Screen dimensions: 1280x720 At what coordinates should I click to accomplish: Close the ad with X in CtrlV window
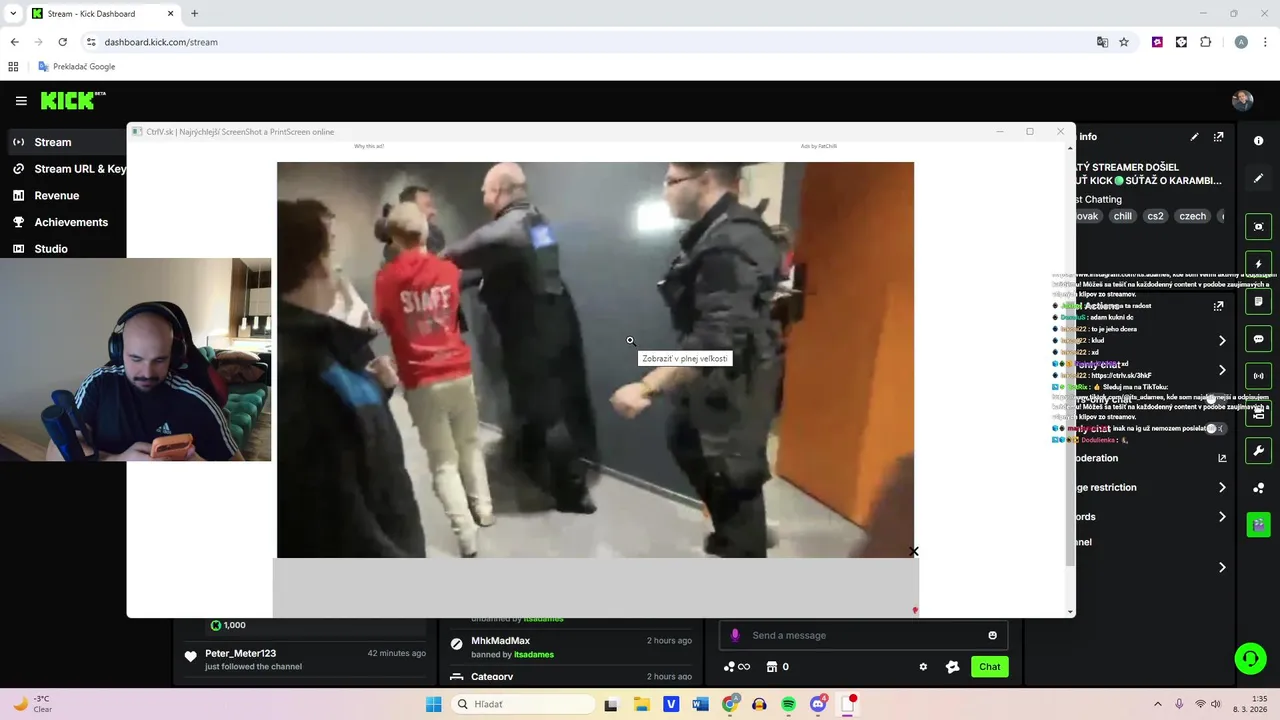coord(913,552)
